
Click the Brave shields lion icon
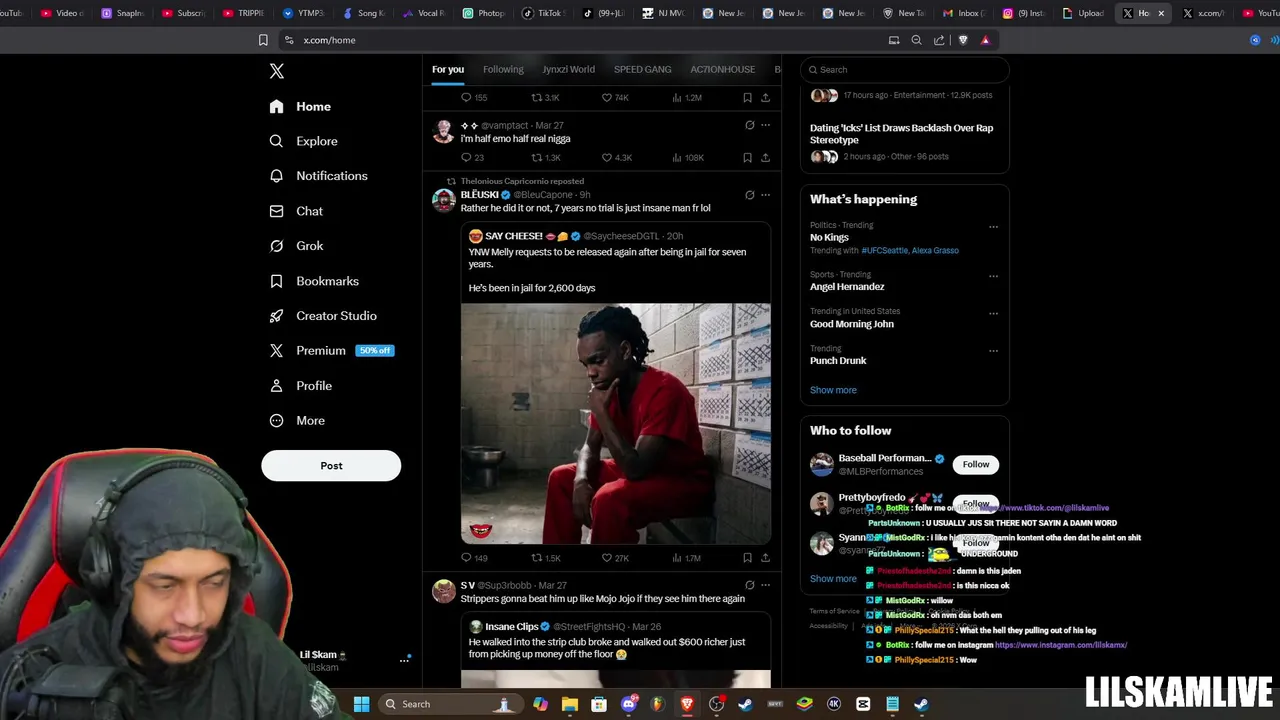(x=963, y=40)
